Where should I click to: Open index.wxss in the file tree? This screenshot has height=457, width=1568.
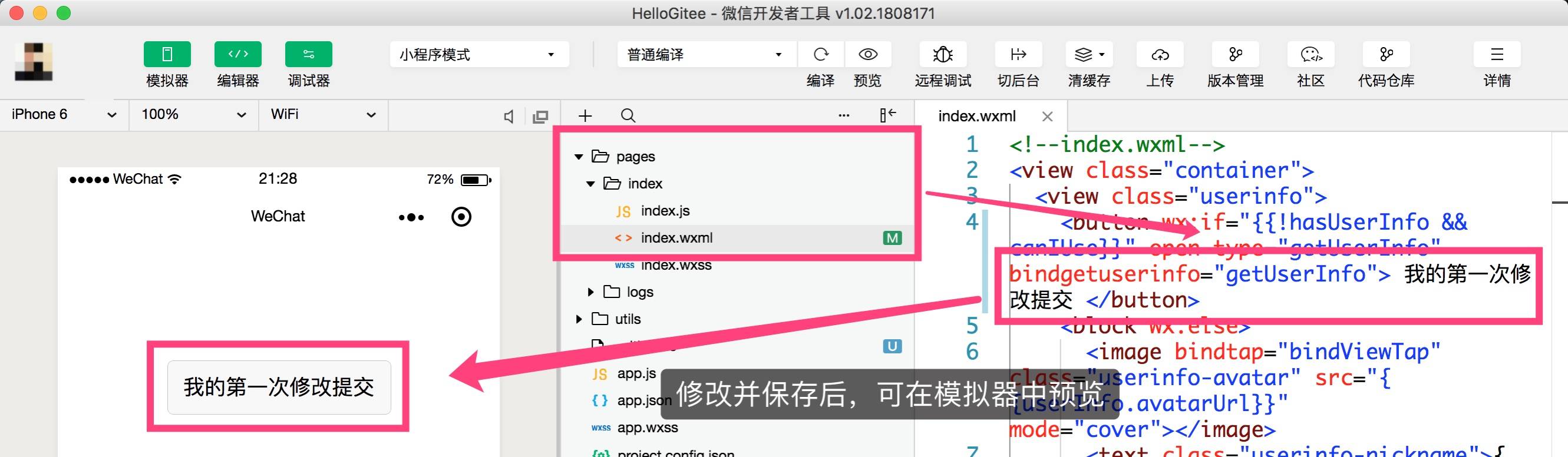tap(676, 266)
